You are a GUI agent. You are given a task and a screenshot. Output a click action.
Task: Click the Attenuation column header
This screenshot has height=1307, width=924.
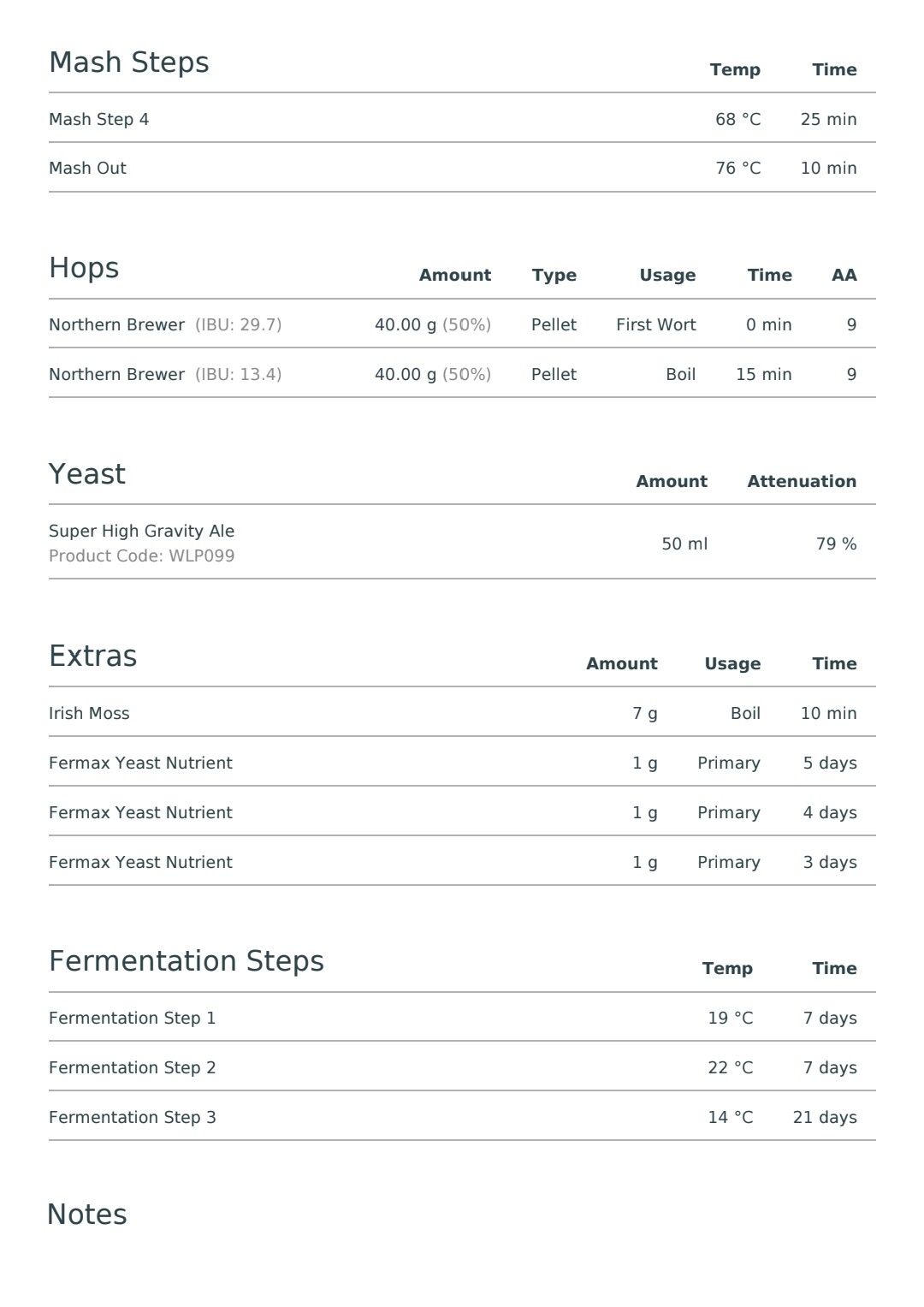coord(802,481)
